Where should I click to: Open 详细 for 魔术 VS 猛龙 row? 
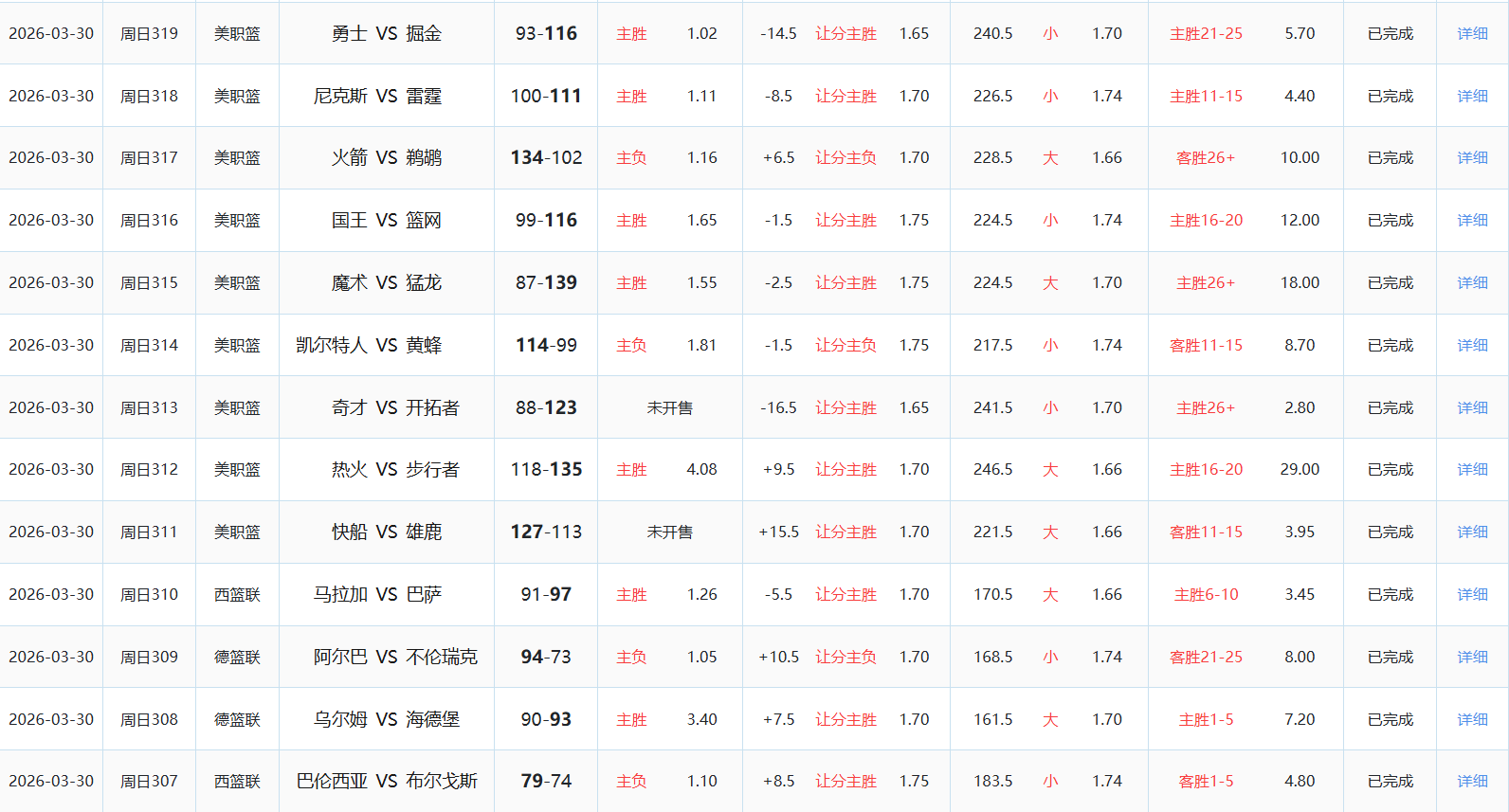[1472, 282]
